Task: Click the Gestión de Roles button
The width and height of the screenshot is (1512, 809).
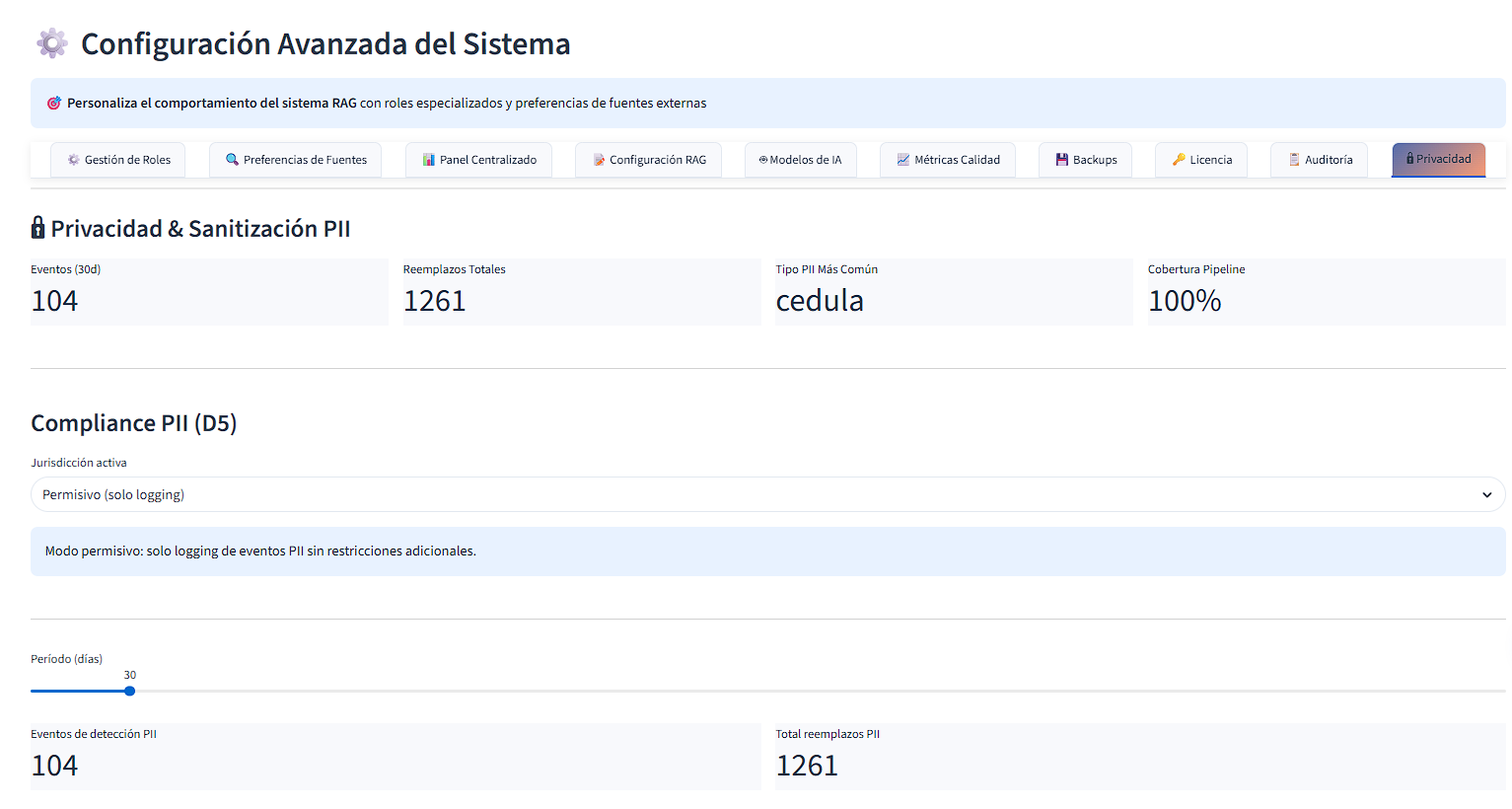Action: coord(117,159)
